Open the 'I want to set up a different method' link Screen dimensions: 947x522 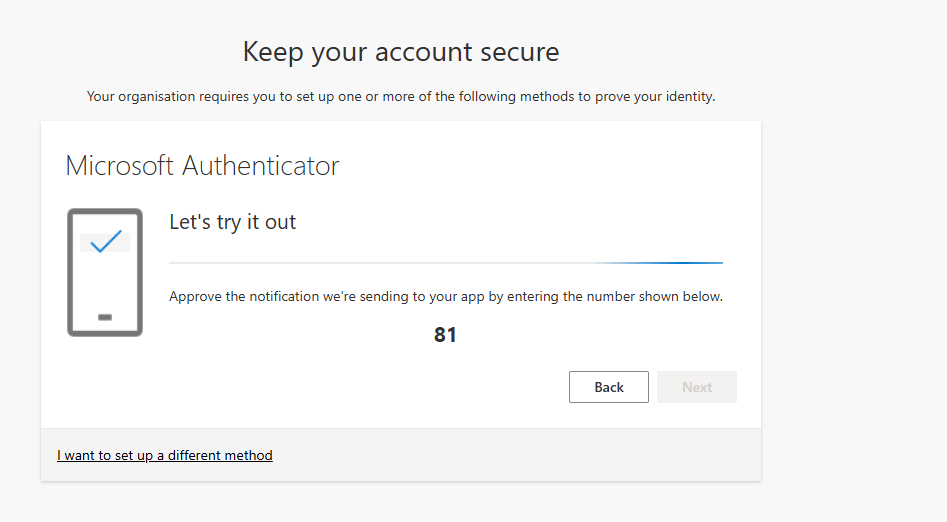point(165,456)
